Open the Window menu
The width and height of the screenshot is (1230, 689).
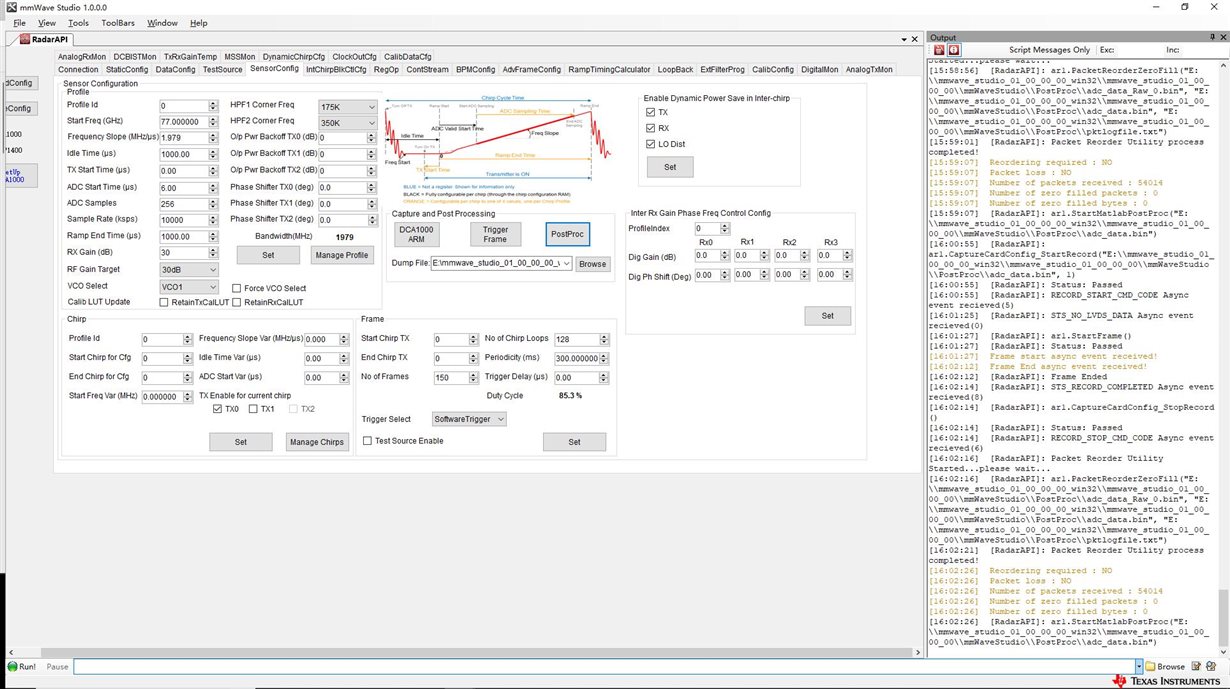pyautogui.click(x=162, y=22)
